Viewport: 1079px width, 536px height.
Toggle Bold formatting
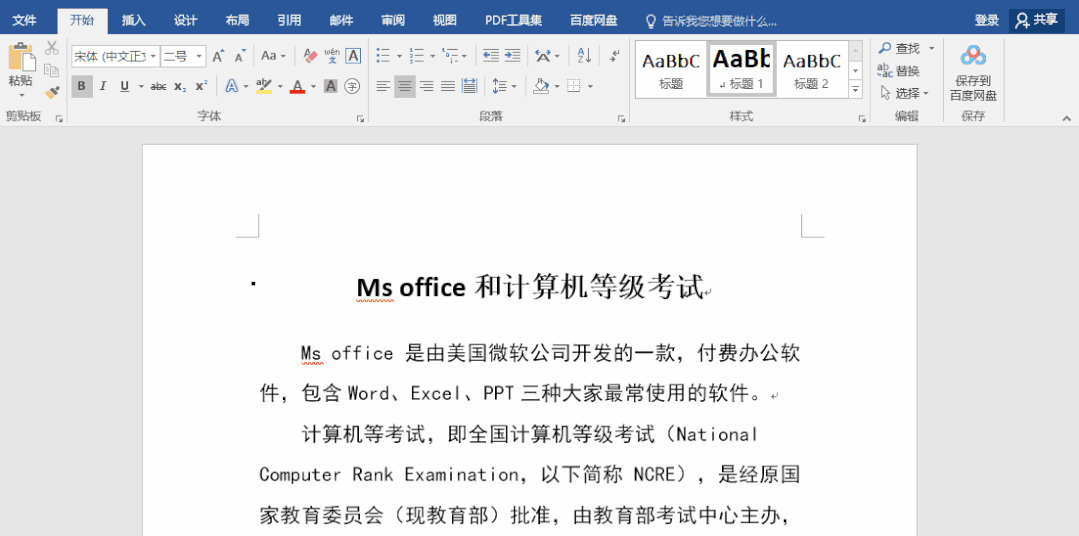pos(82,86)
